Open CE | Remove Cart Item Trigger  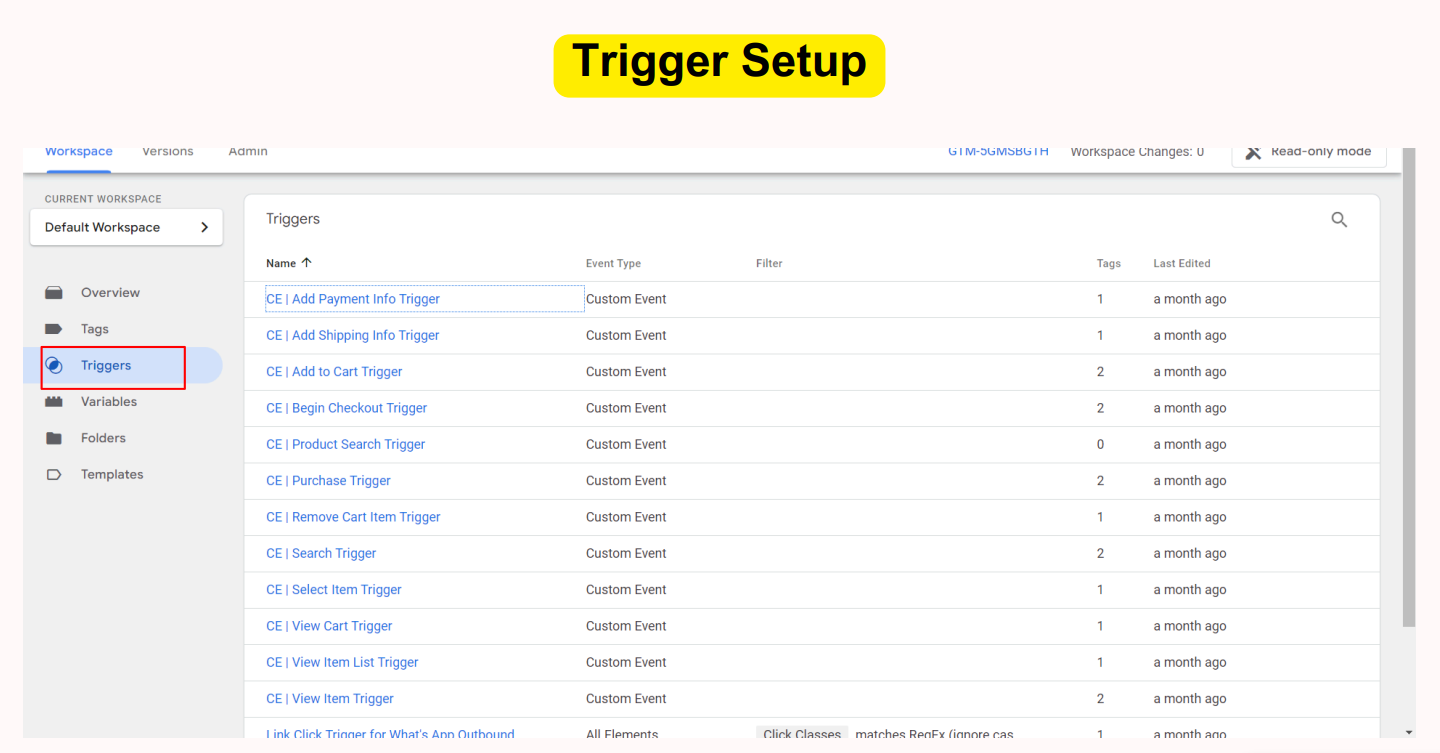coord(353,517)
